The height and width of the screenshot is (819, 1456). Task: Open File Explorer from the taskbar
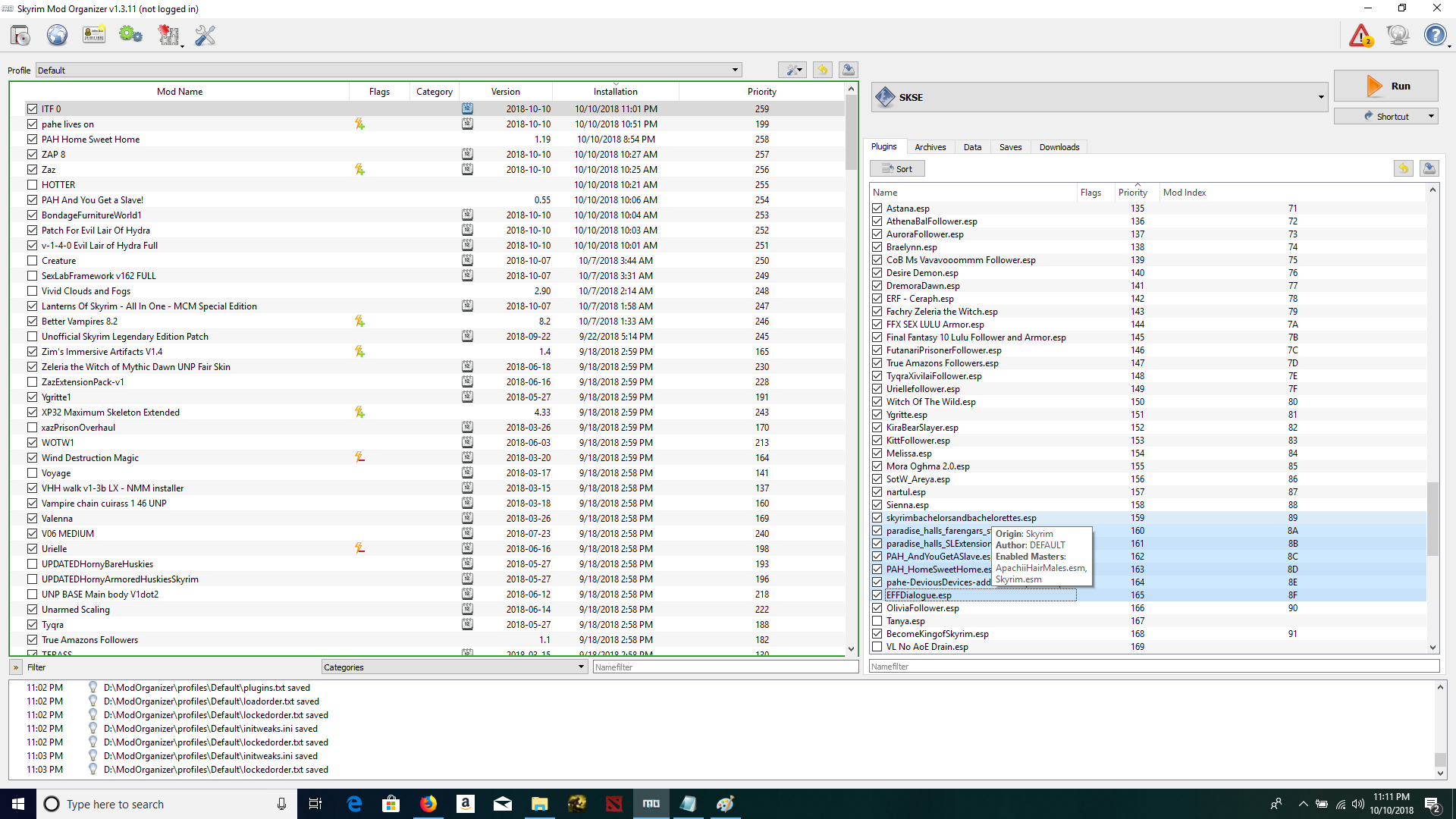point(540,804)
